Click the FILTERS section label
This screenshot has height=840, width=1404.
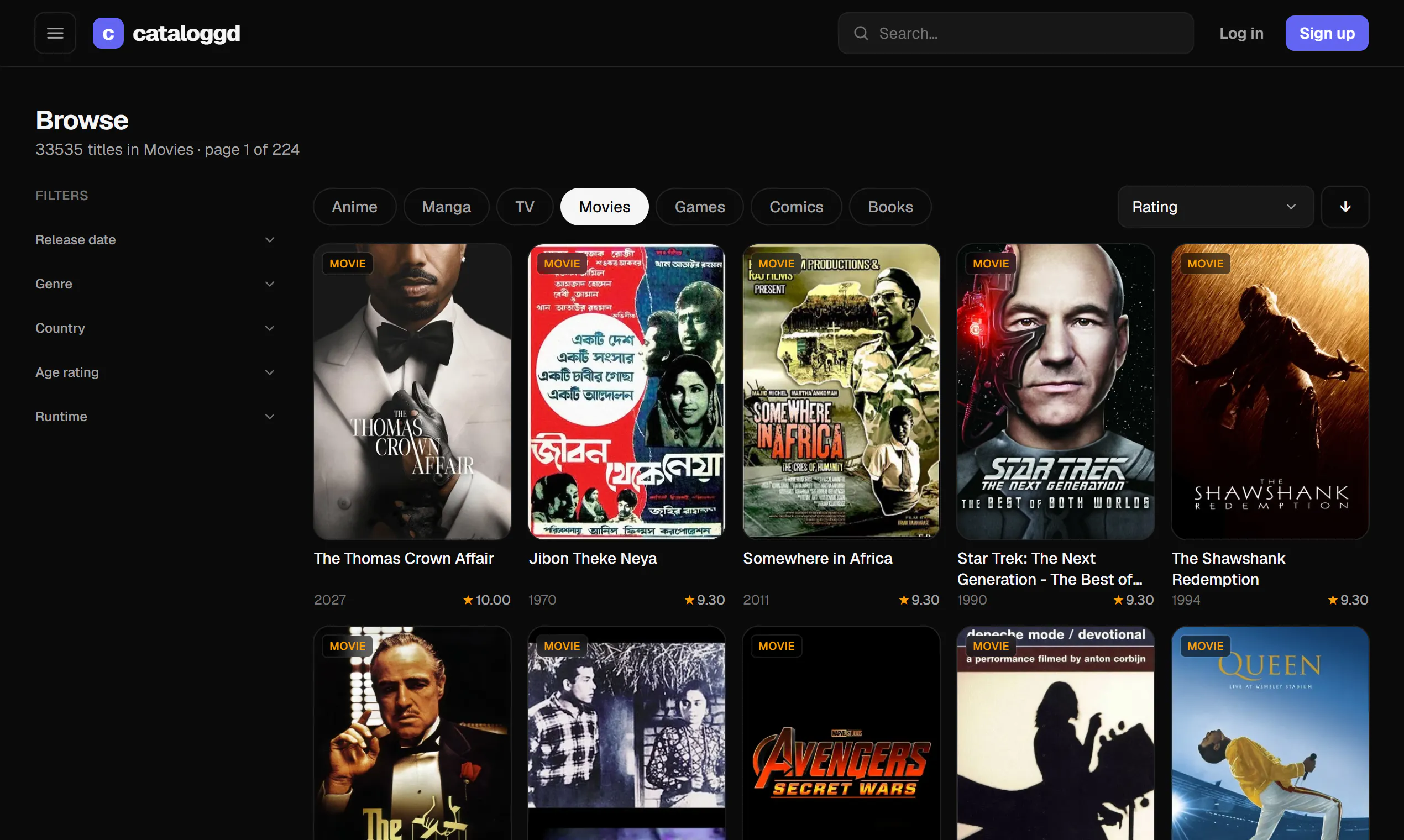click(x=62, y=195)
